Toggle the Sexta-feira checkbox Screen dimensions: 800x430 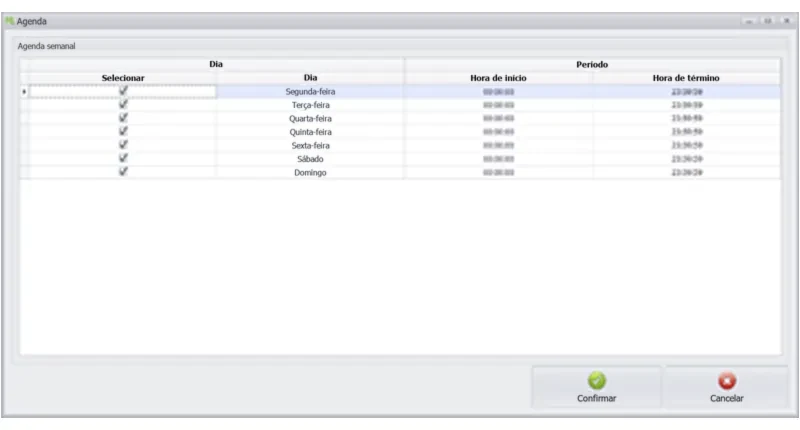tap(123, 145)
